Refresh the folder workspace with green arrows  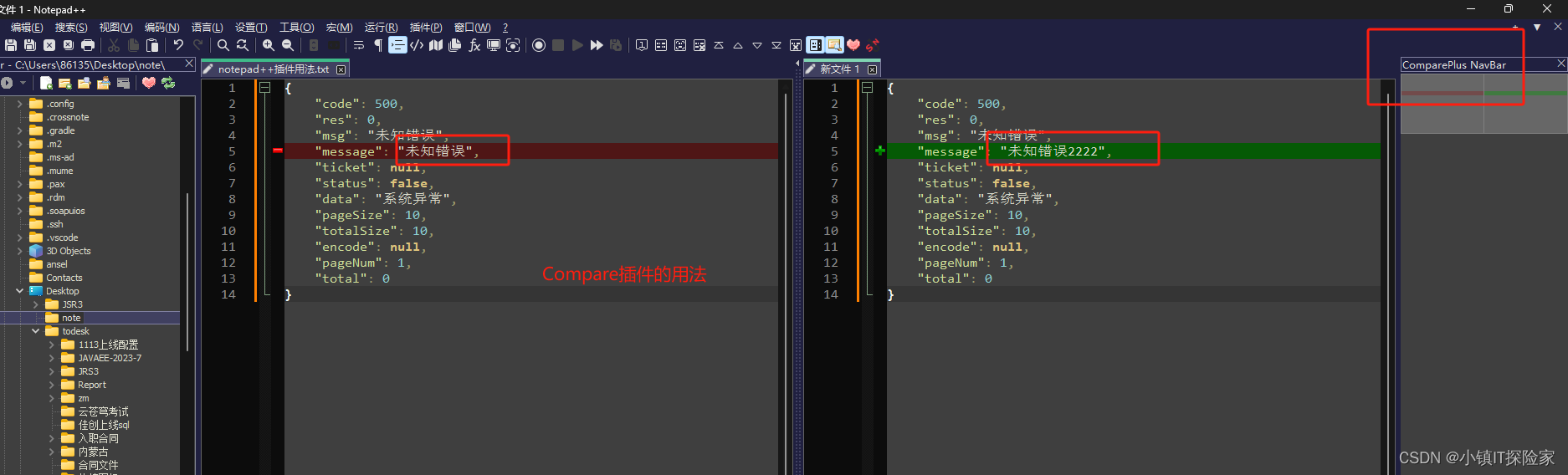(x=168, y=83)
